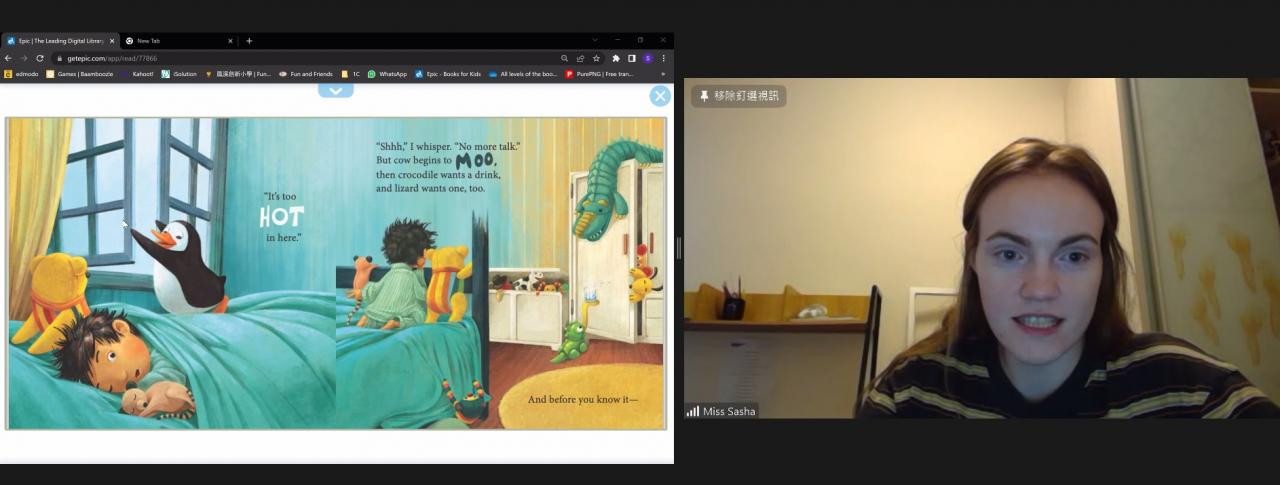Viewport: 1280px width, 485px height.
Task: Open the Chrome three-dot menu
Action: [663, 58]
